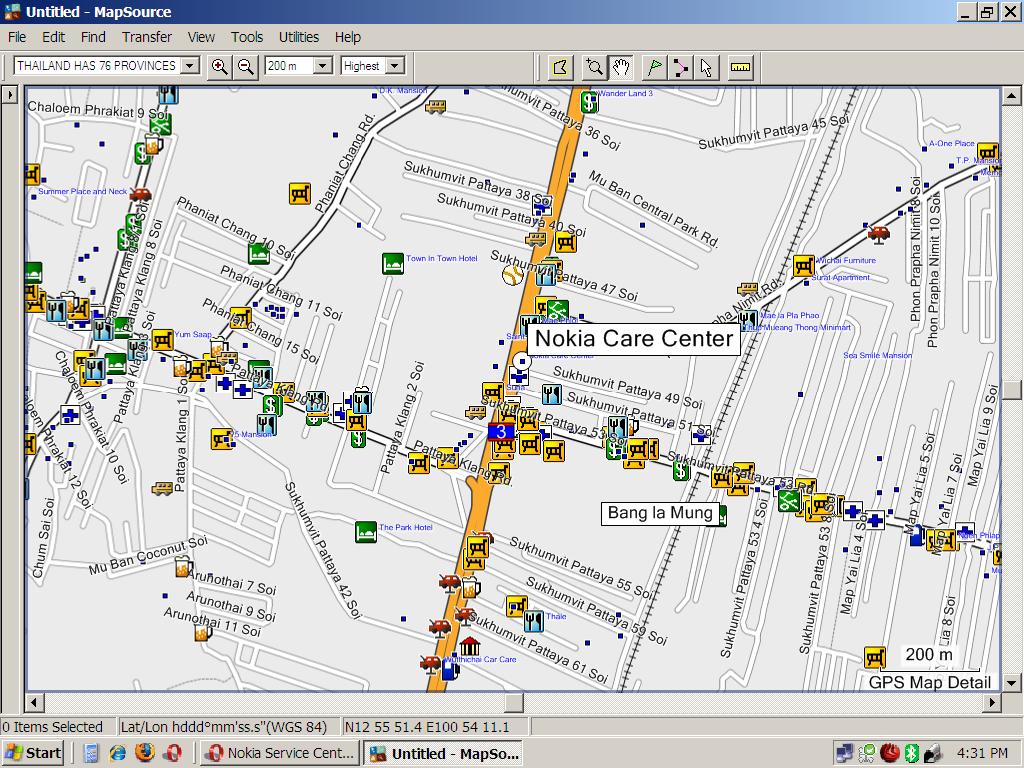
Task: Click the dollar bank icon near Wander Land 3
Action: pyautogui.click(x=590, y=102)
